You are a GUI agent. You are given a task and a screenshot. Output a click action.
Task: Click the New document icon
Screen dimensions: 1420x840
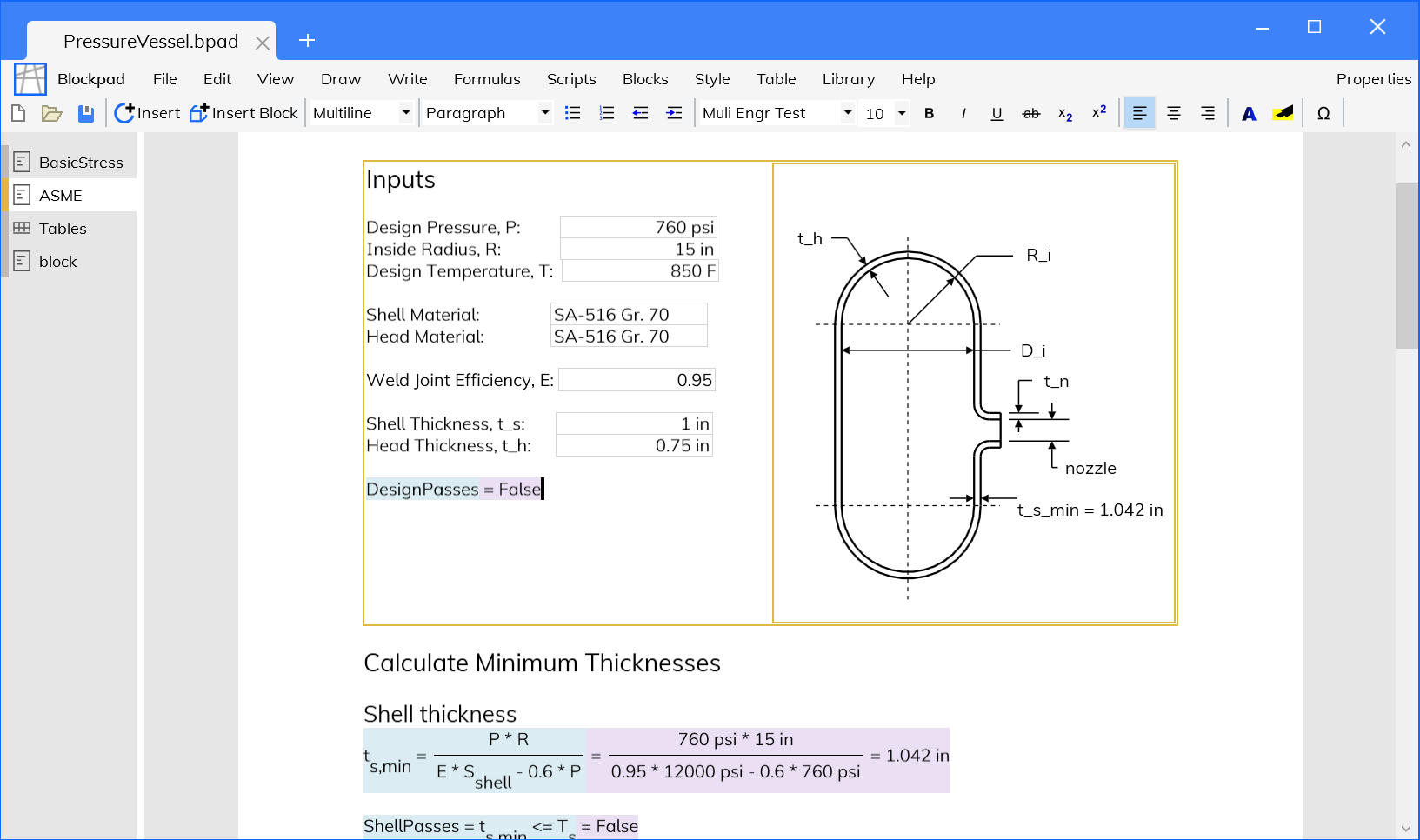pos(18,113)
